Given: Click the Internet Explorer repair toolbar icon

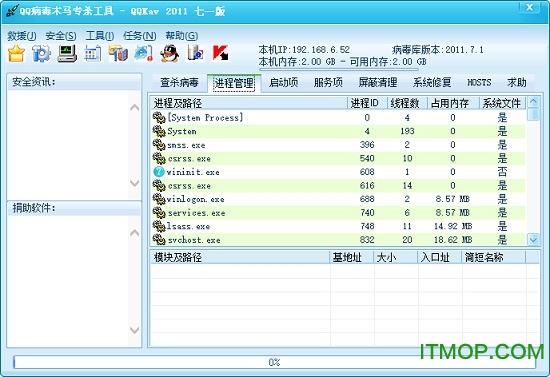Looking at the screenshot, I should click(x=144, y=54).
